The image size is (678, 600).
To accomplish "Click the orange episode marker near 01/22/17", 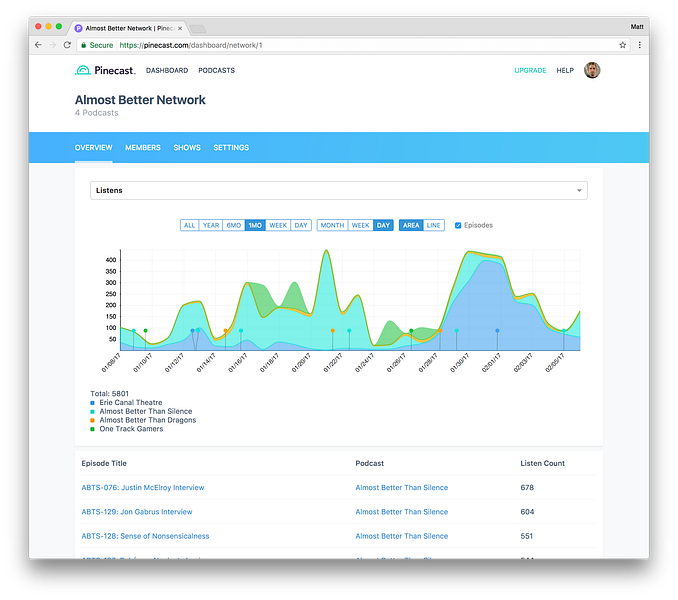I will [x=333, y=331].
